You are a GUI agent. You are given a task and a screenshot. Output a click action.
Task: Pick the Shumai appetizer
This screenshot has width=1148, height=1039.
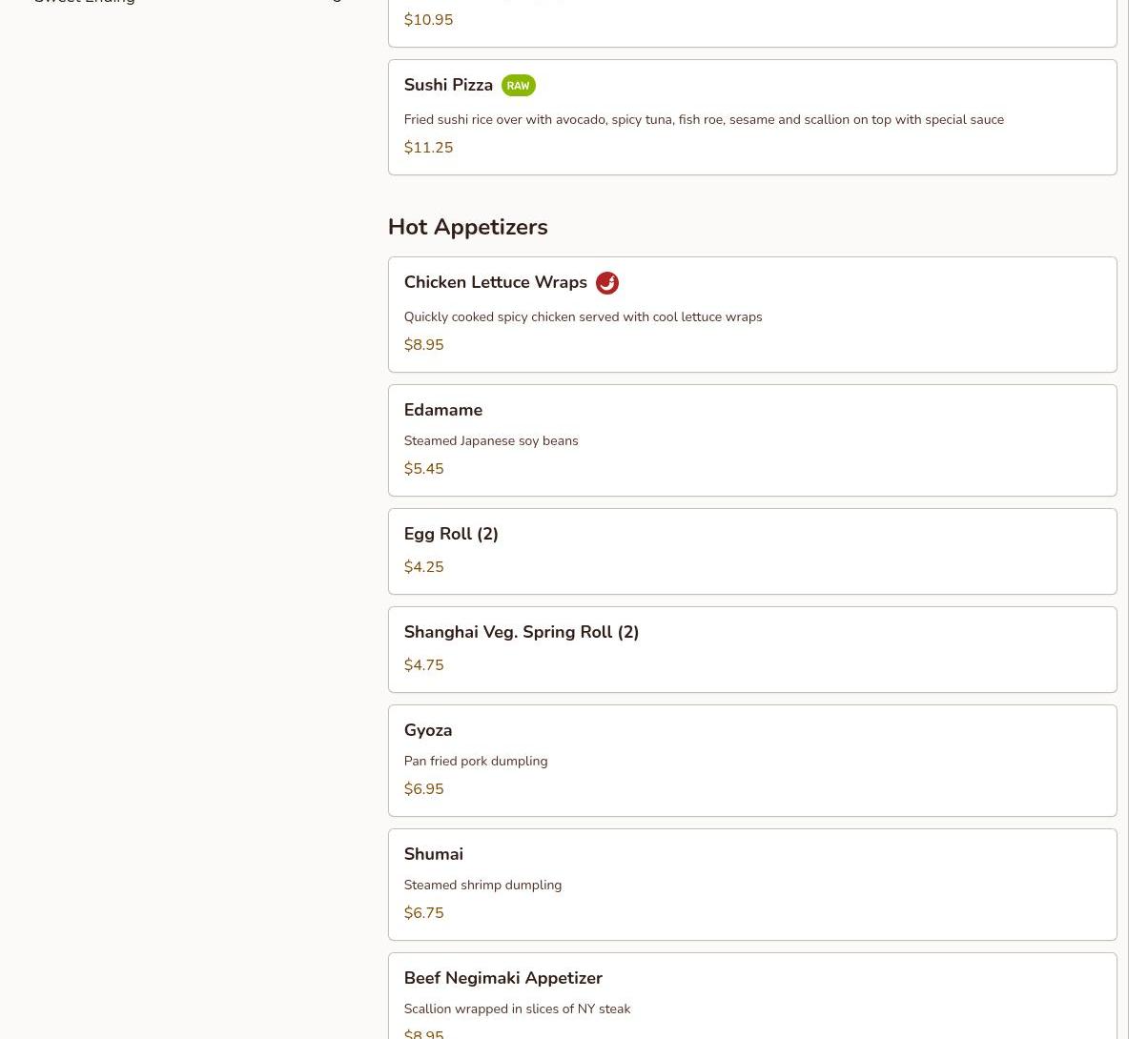[434, 854]
